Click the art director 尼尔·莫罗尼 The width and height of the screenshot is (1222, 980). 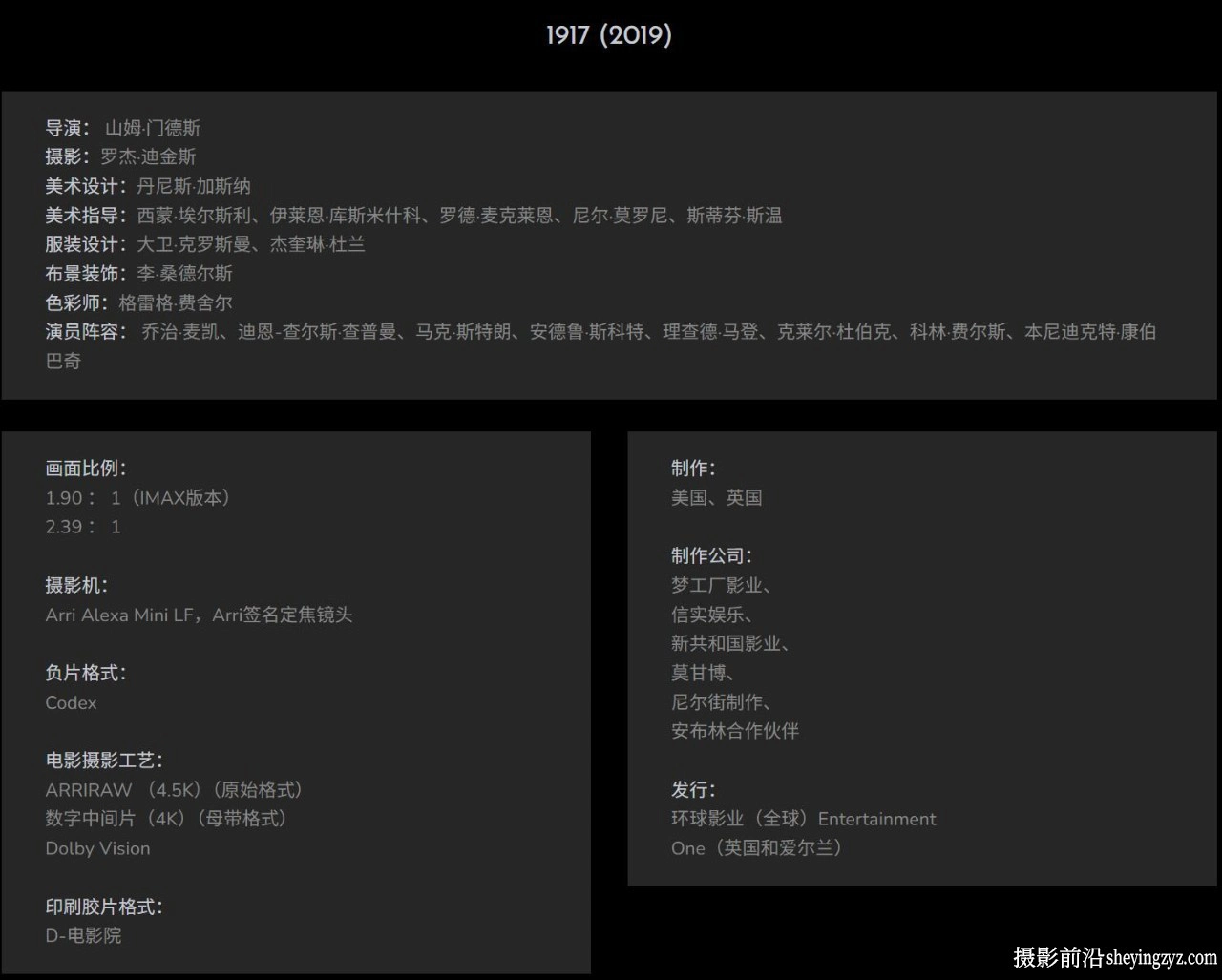(620, 216)
